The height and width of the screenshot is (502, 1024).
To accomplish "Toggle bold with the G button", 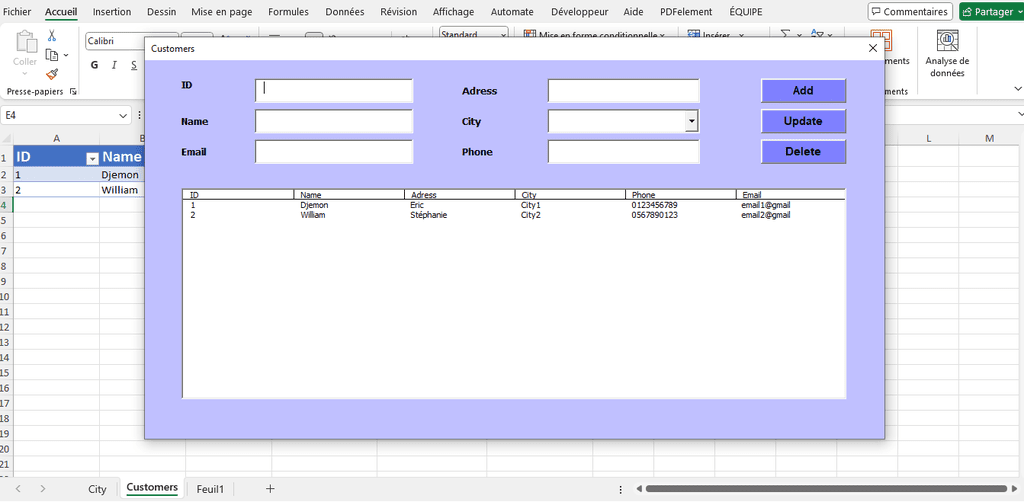I will [95, 65].
